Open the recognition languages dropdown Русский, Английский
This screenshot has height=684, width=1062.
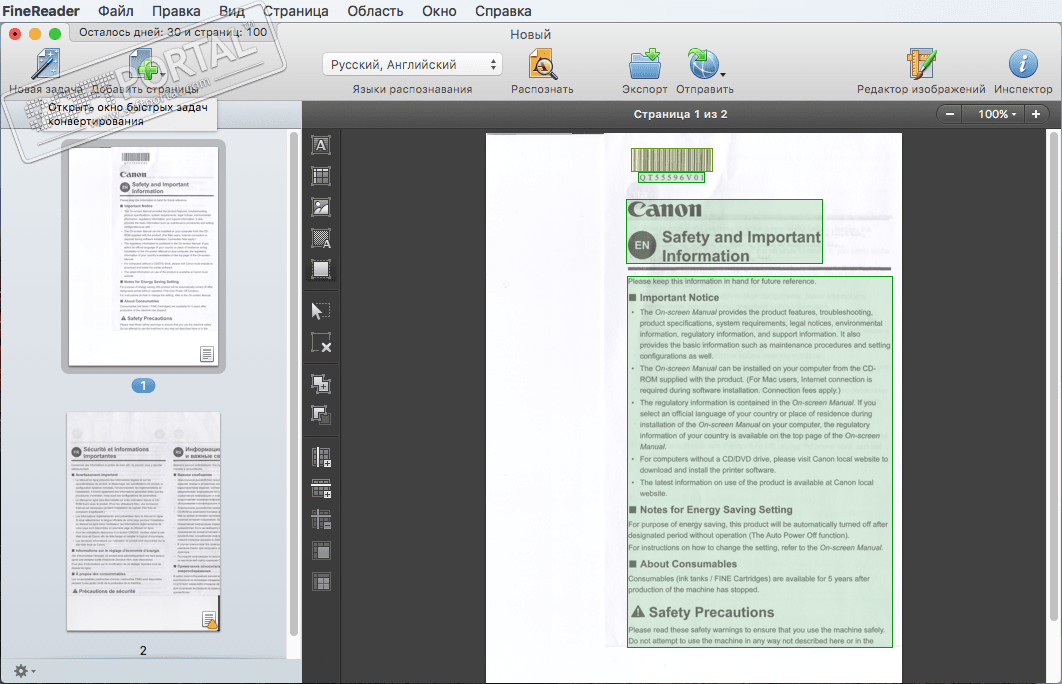[x=412, y=64]
